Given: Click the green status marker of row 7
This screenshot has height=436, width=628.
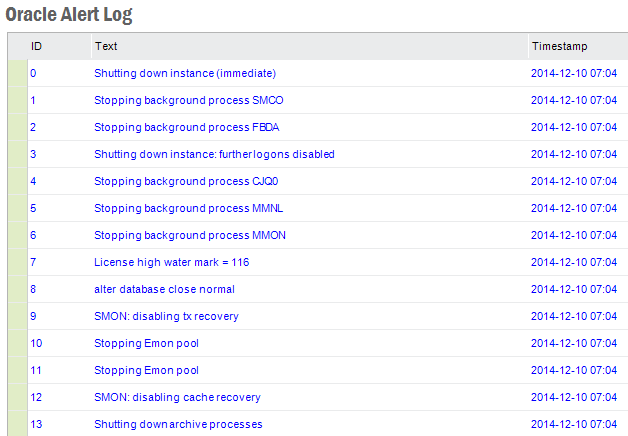Looking at the screenshot, I should click(x=17, y=262).
